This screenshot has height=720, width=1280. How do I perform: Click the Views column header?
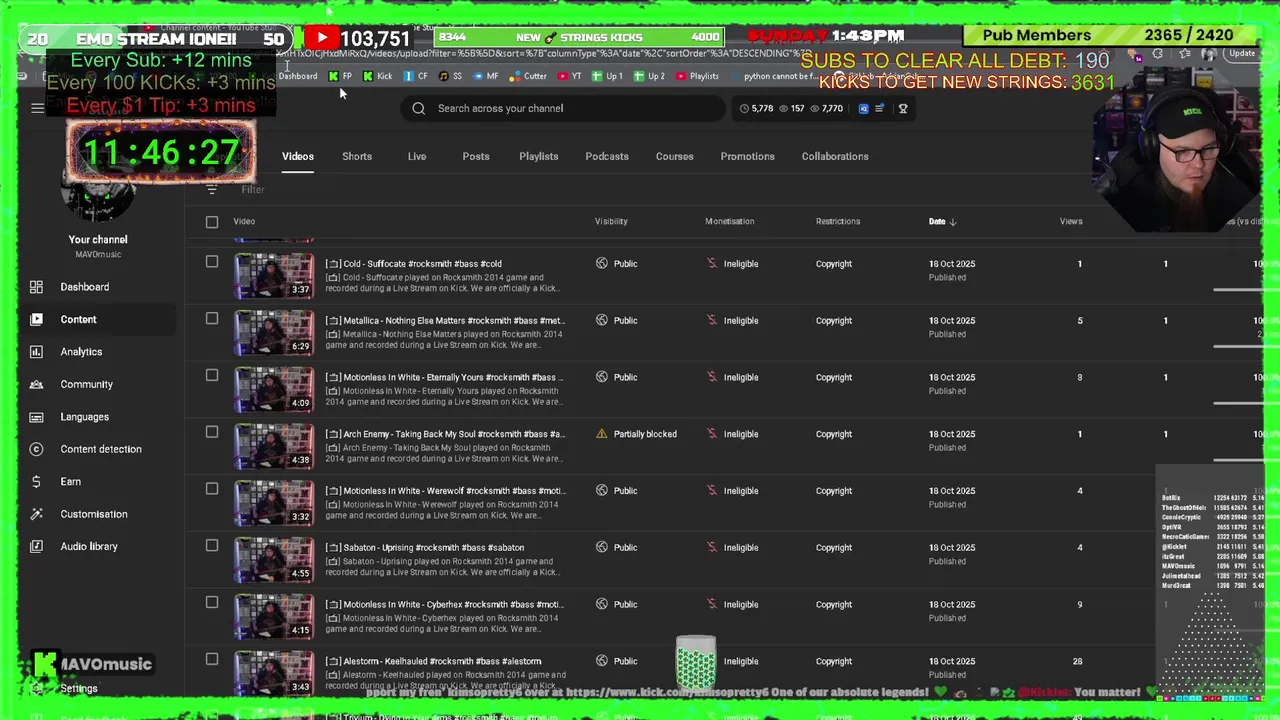[x=1071, y=221]
